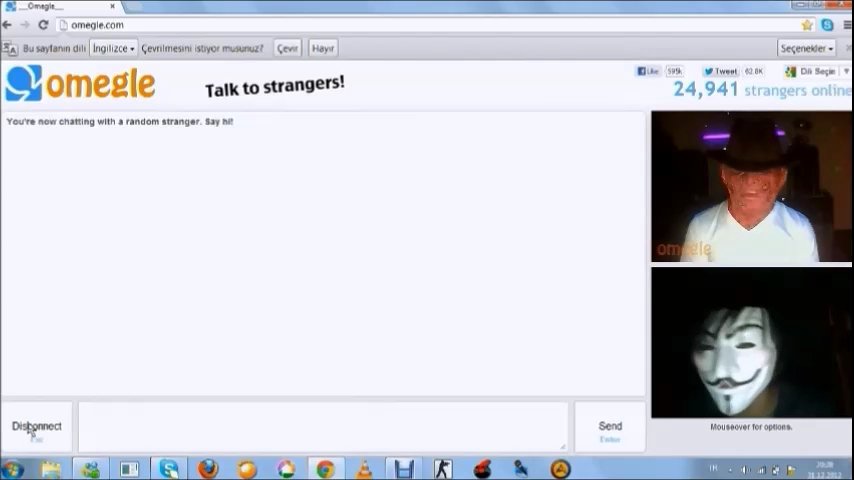Open the İngilizce language dropdown
This screenshot has height=480, width=854.
click(x=113, y=48)
